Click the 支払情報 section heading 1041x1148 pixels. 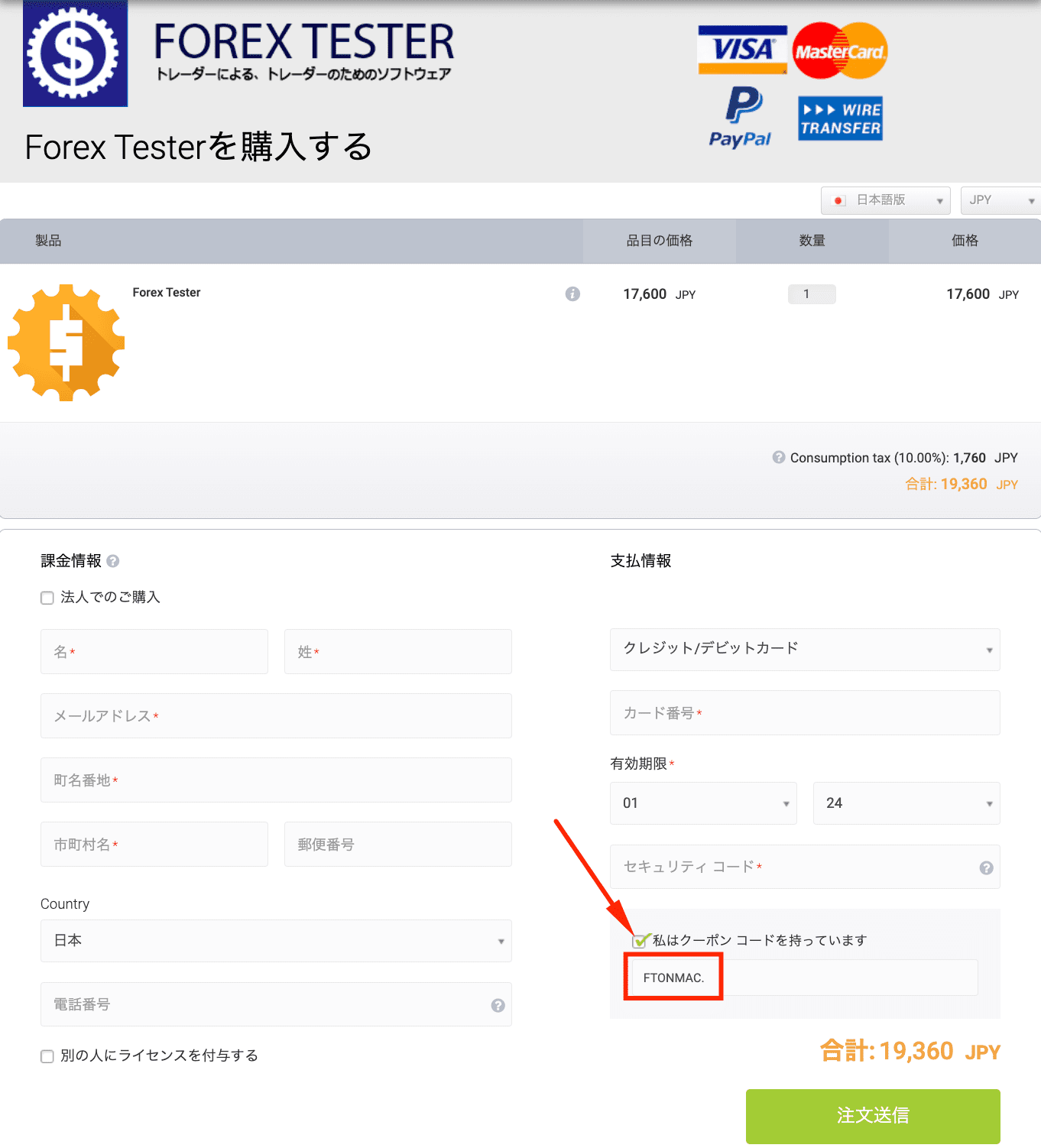pyautogui.click(x=641, y=561)
